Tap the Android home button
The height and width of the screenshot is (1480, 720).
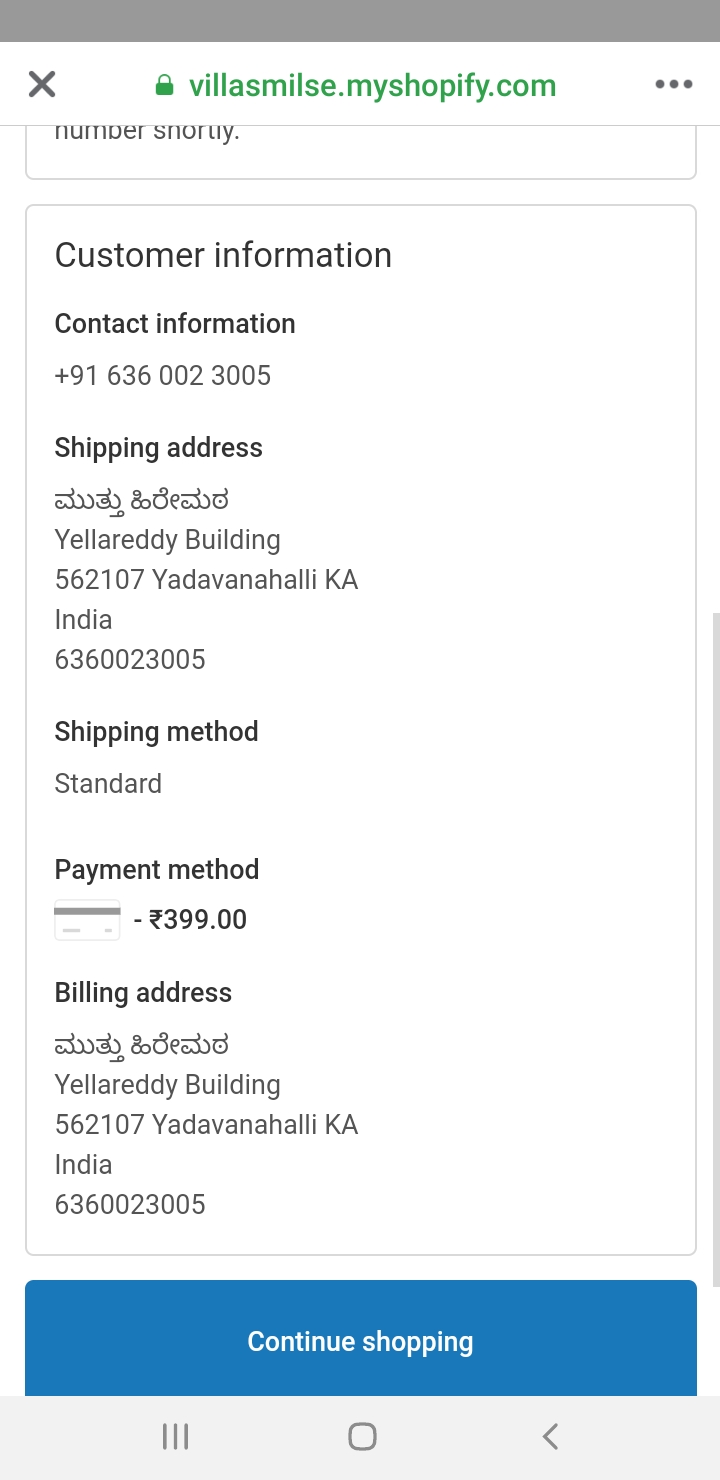coord(361,1437)
